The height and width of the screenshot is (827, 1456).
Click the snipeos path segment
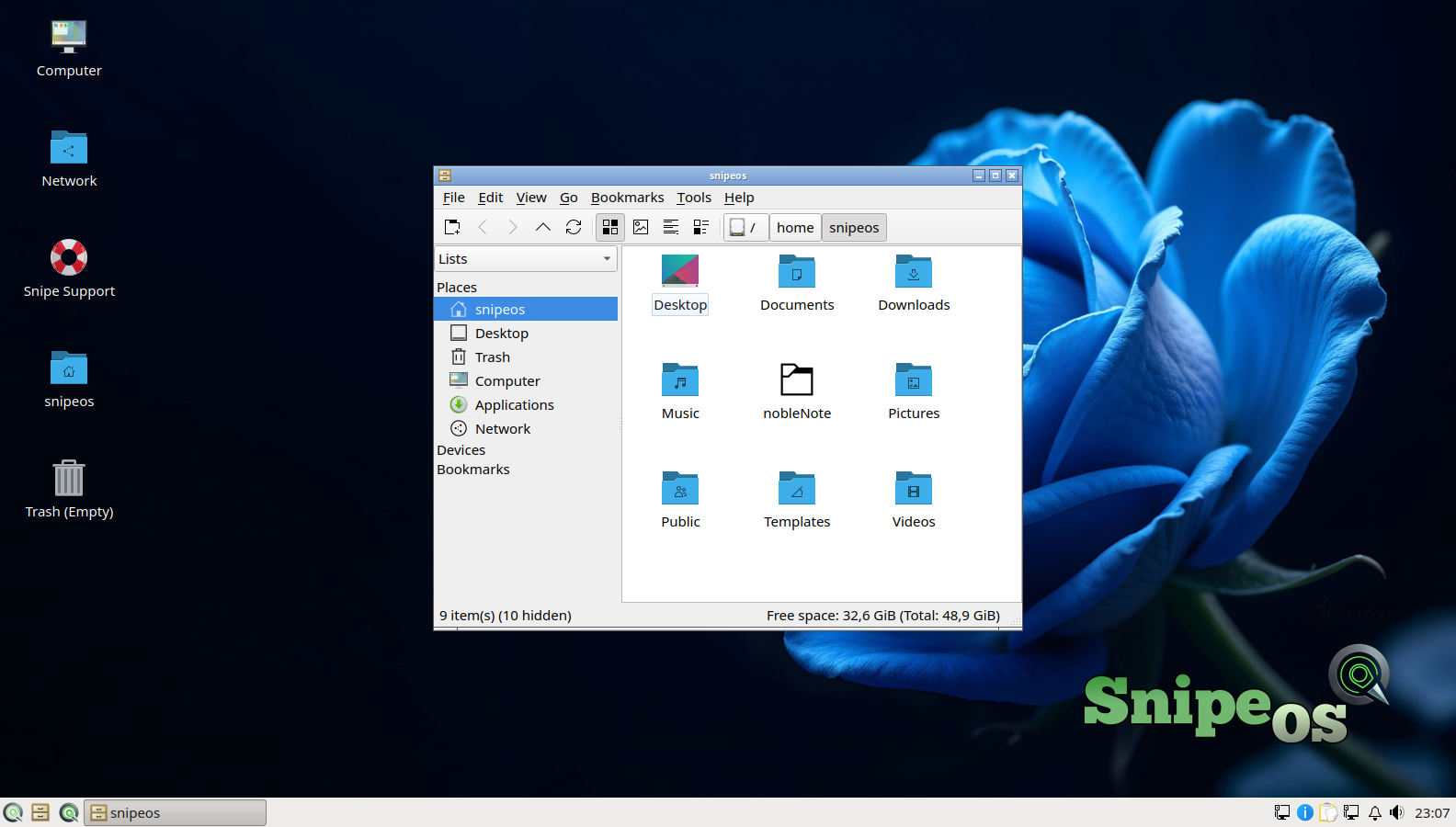(x=854, y=227)
